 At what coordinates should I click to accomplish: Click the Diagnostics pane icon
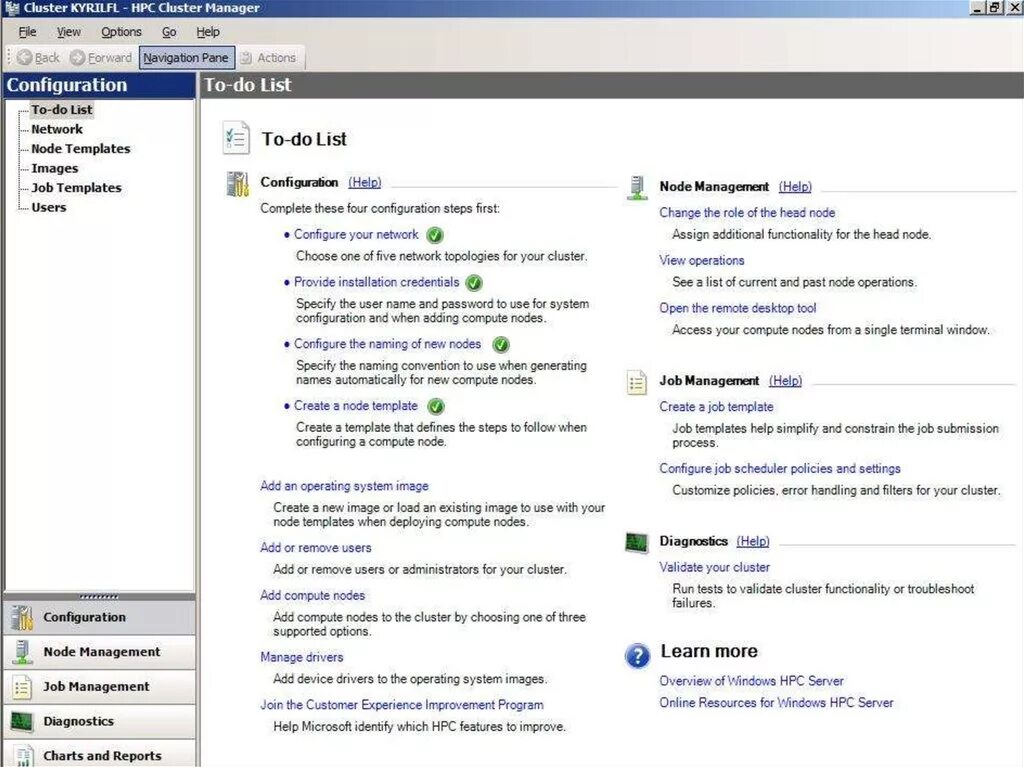[x=22, y=721]
